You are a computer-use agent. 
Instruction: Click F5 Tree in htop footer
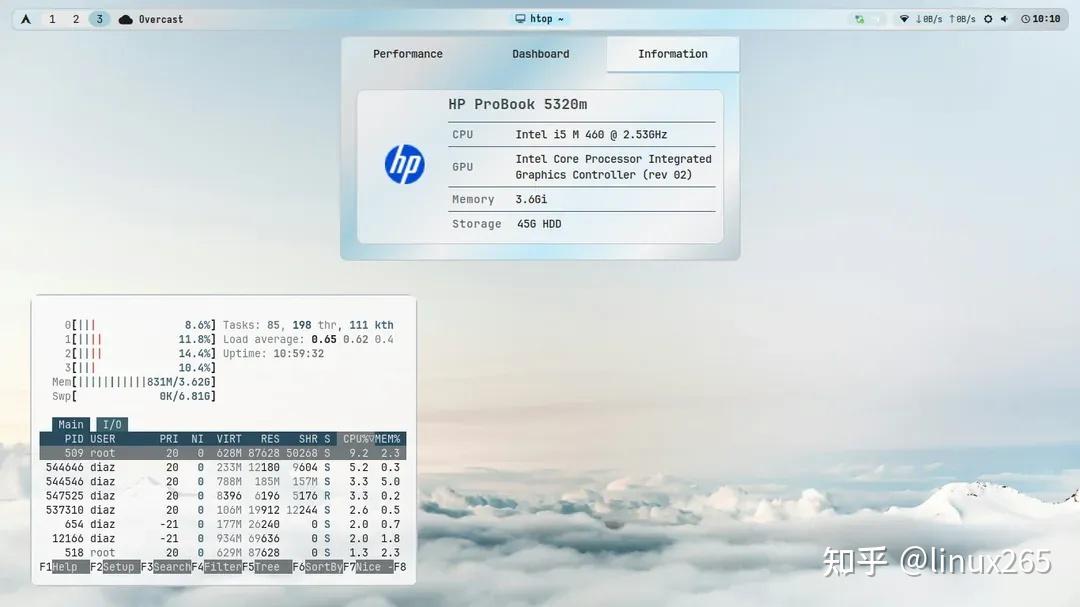coord(267,567)
